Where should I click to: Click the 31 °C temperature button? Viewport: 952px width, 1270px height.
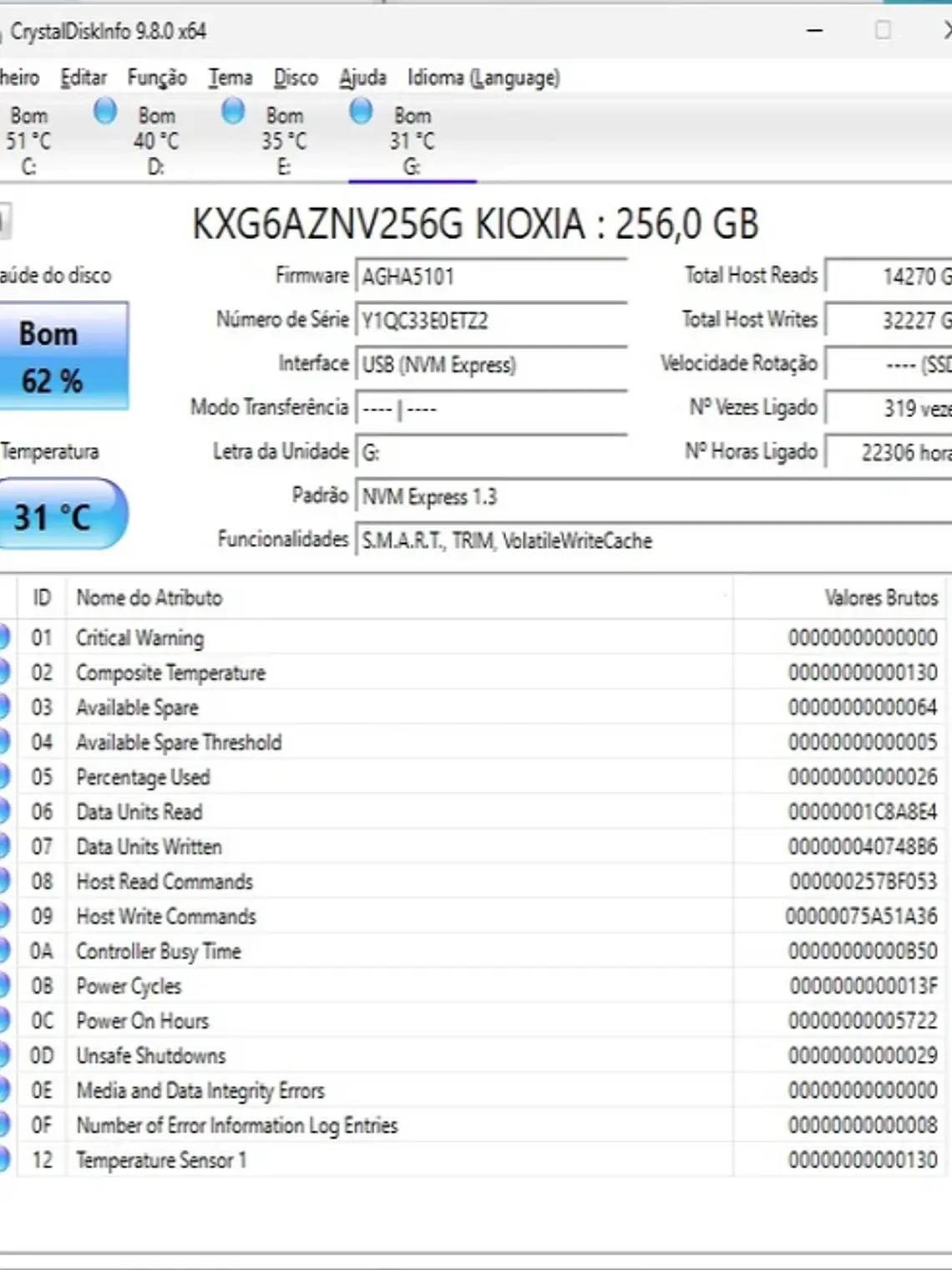[x=63, y=516]
